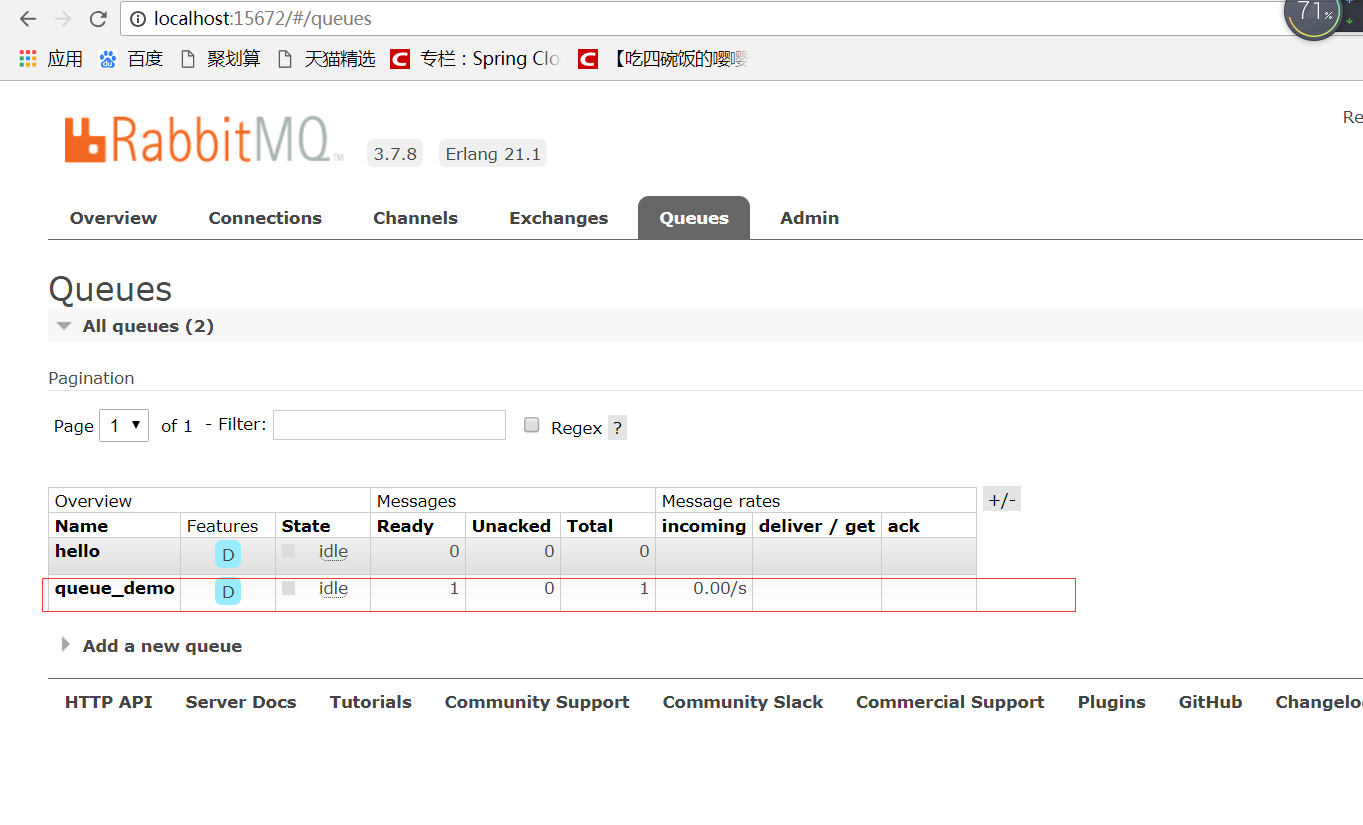Sort by the incoming column header
This screenshot has height=825, width=1363.
pyautogui.click(x=704, y=526)
